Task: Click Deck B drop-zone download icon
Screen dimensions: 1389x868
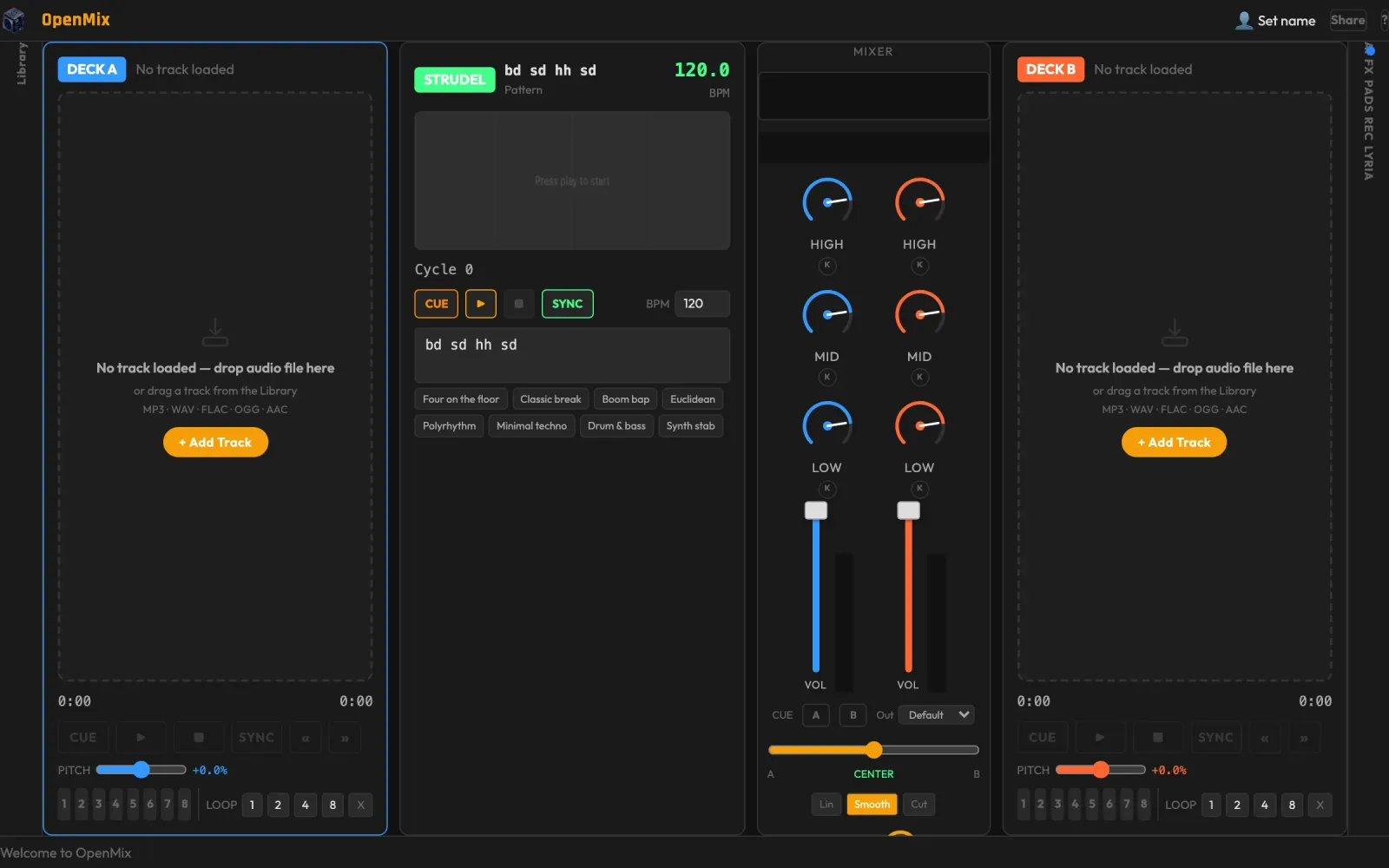Action: 1175,332
